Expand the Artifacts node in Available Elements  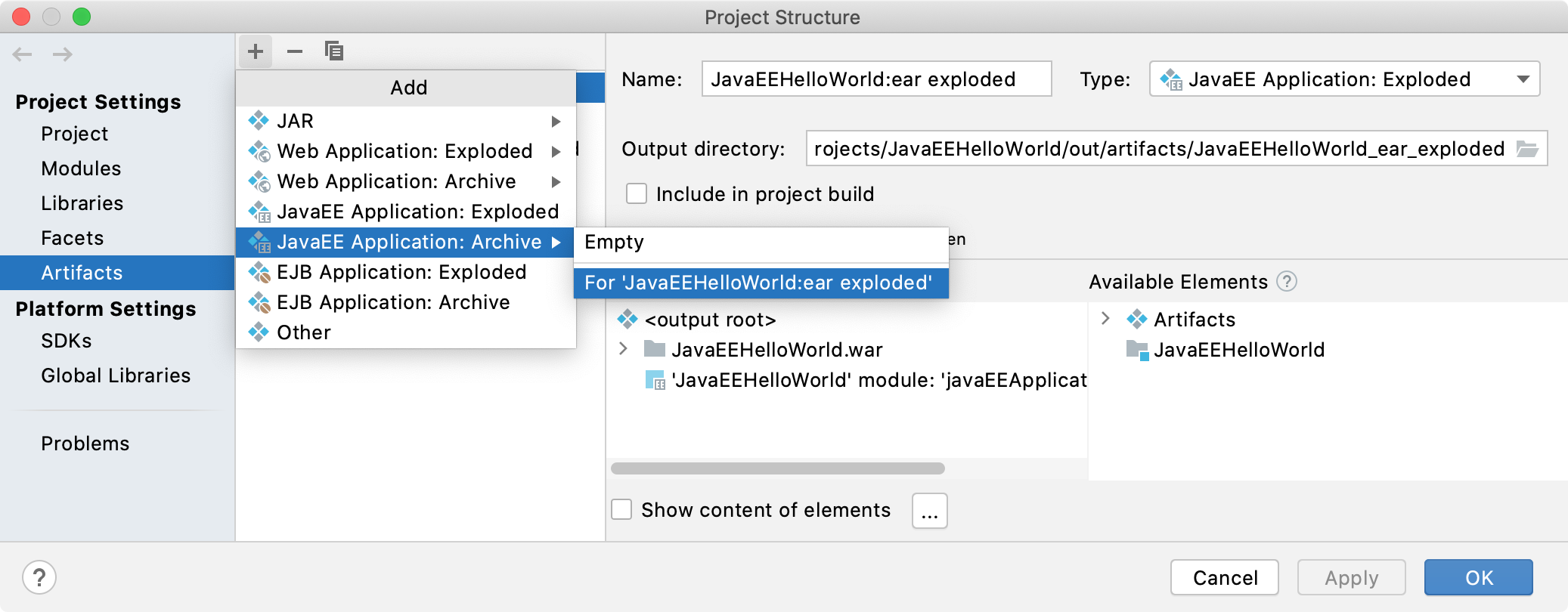(x=1105, y=319)
